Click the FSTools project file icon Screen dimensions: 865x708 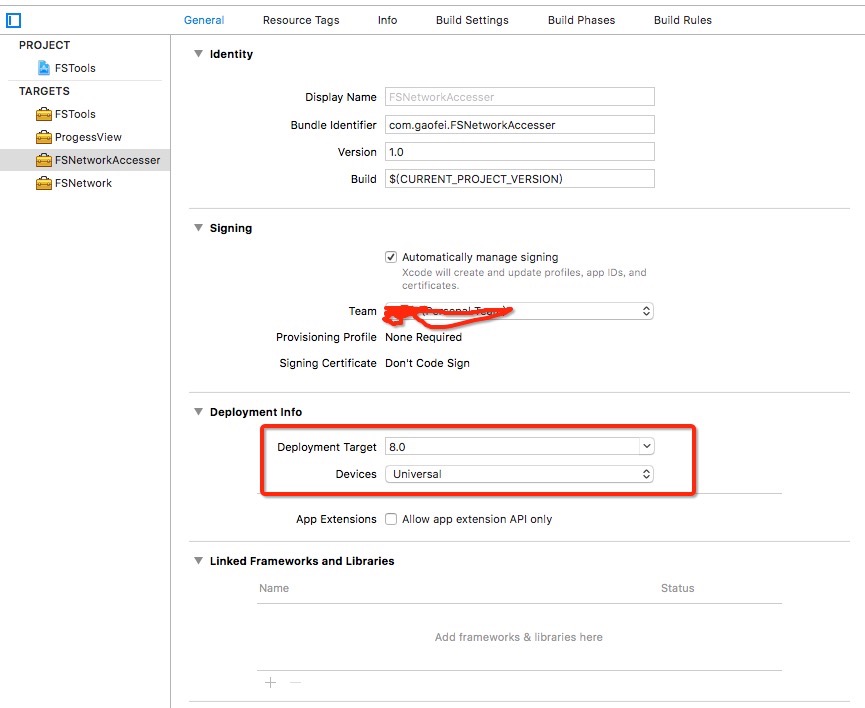(x=44, y=68)
